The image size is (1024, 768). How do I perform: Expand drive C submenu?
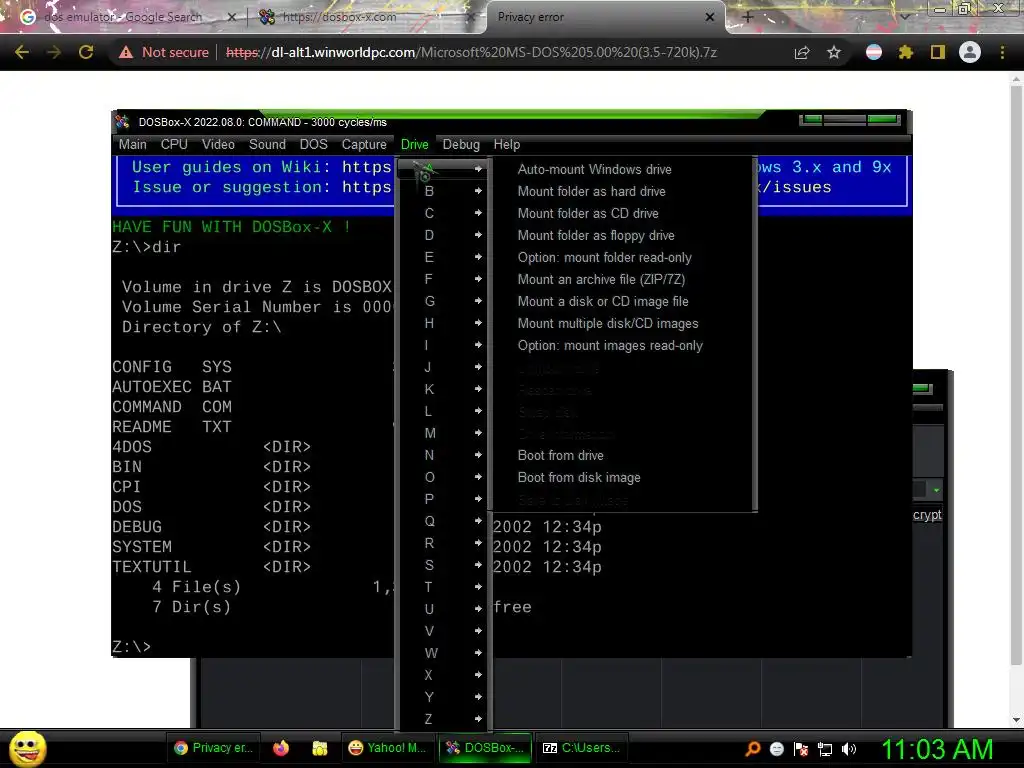tap(443, 214)
